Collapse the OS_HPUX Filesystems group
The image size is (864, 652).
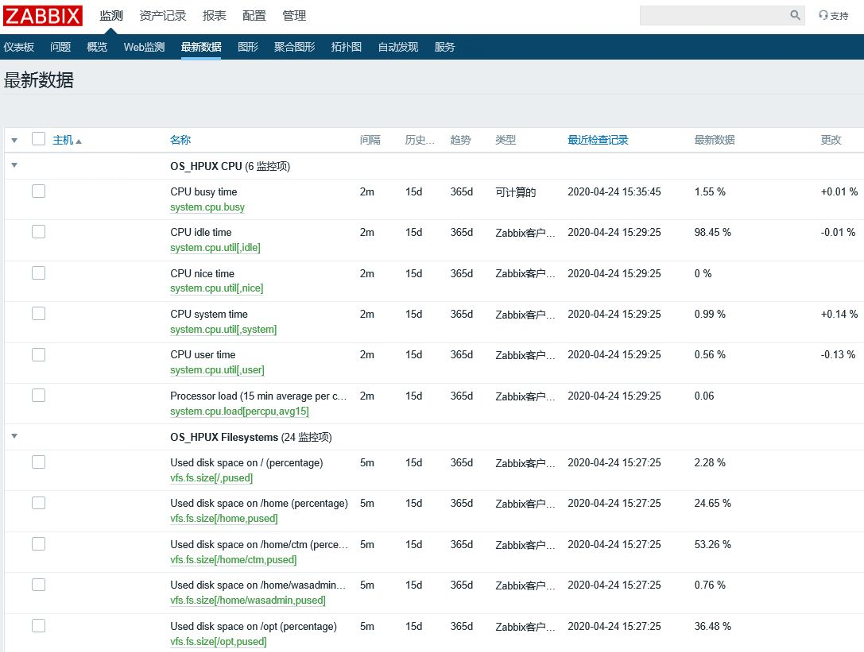(x=14, y=437)
